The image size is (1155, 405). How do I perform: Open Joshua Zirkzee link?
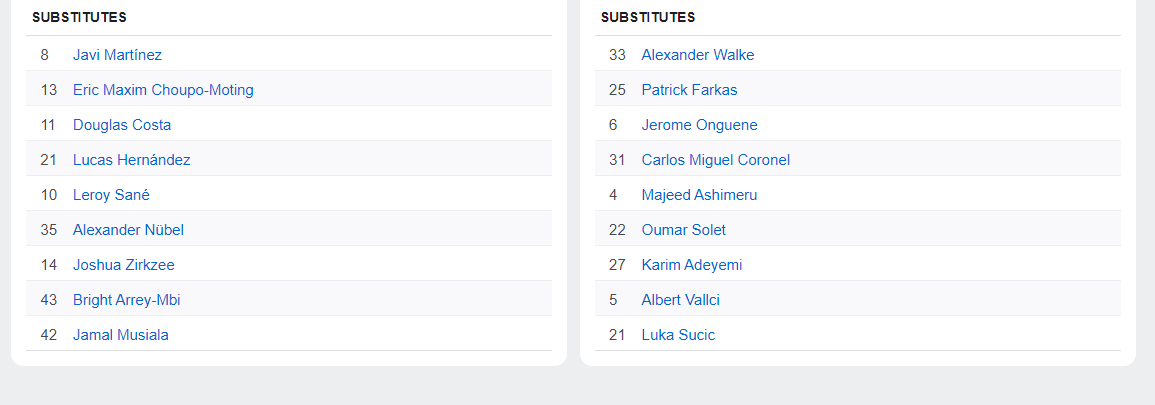tap(123, 265)
